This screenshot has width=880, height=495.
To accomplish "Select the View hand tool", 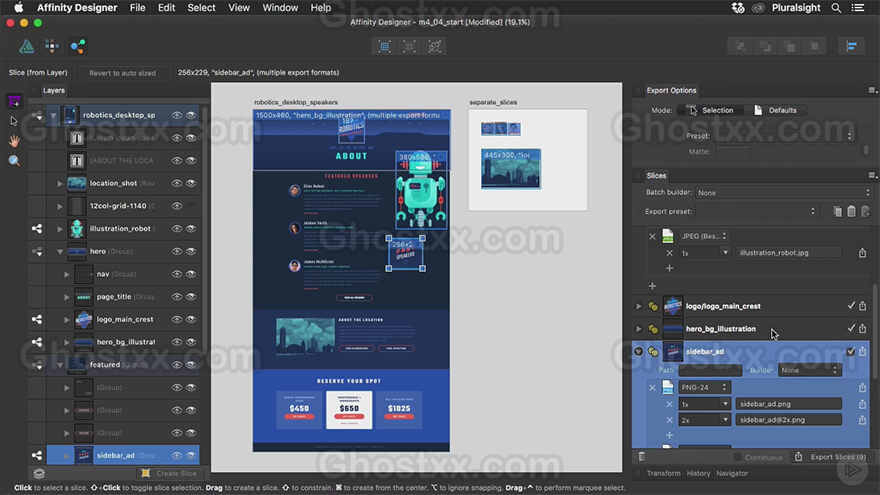I will [x=14, y=141].
